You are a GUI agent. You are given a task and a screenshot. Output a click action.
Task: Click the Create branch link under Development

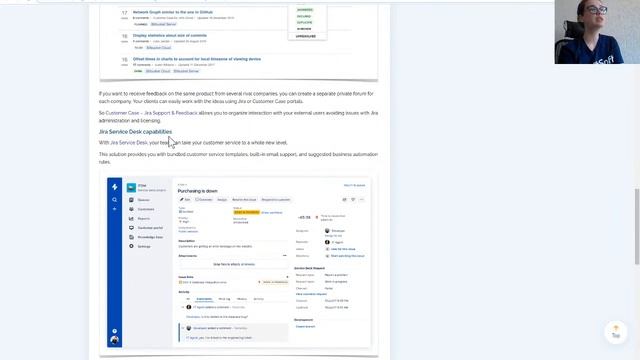tap(305, 327)
